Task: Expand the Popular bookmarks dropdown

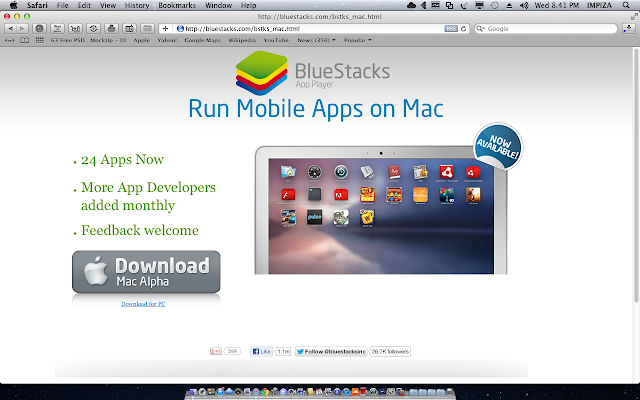Action: coord(358,40)
